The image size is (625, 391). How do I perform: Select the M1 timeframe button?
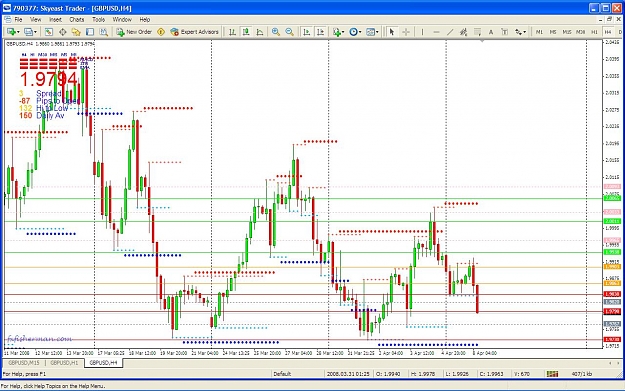[x=539, y=32]
